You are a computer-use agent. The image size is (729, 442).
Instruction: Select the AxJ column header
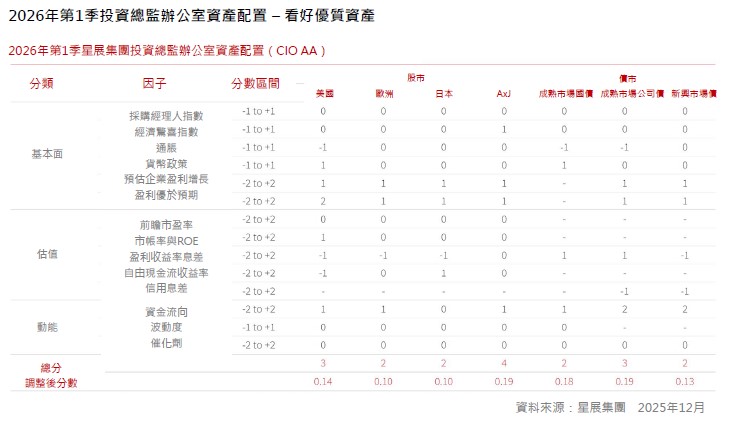[504, 93]
